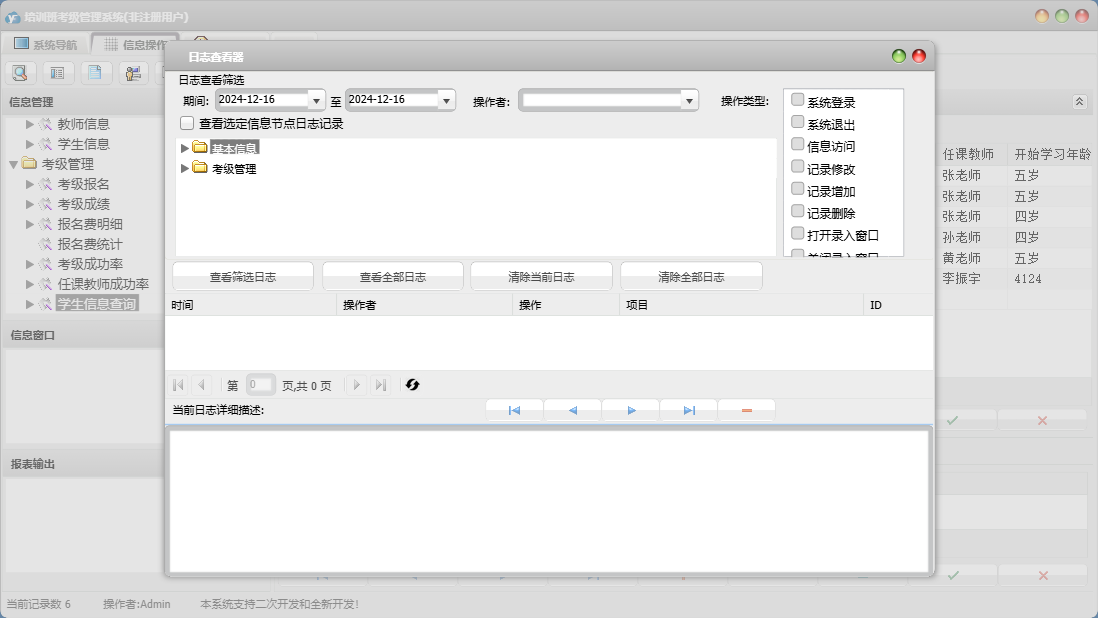Click the collapse chevrons icon on right panel
This screenshot has width=1098, height=618.
1079,101
